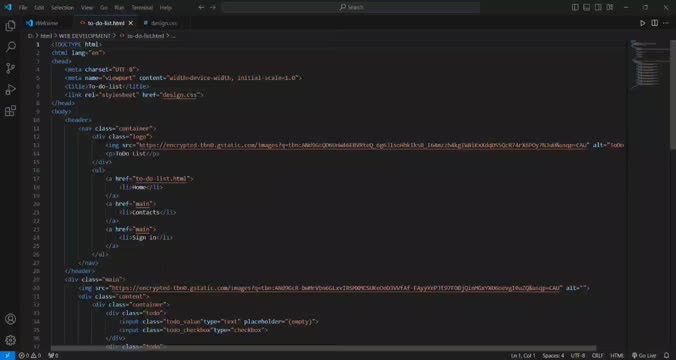Switch to the design.css tab
The width and height of the screenshot is (676, 360).
(160, 23)
